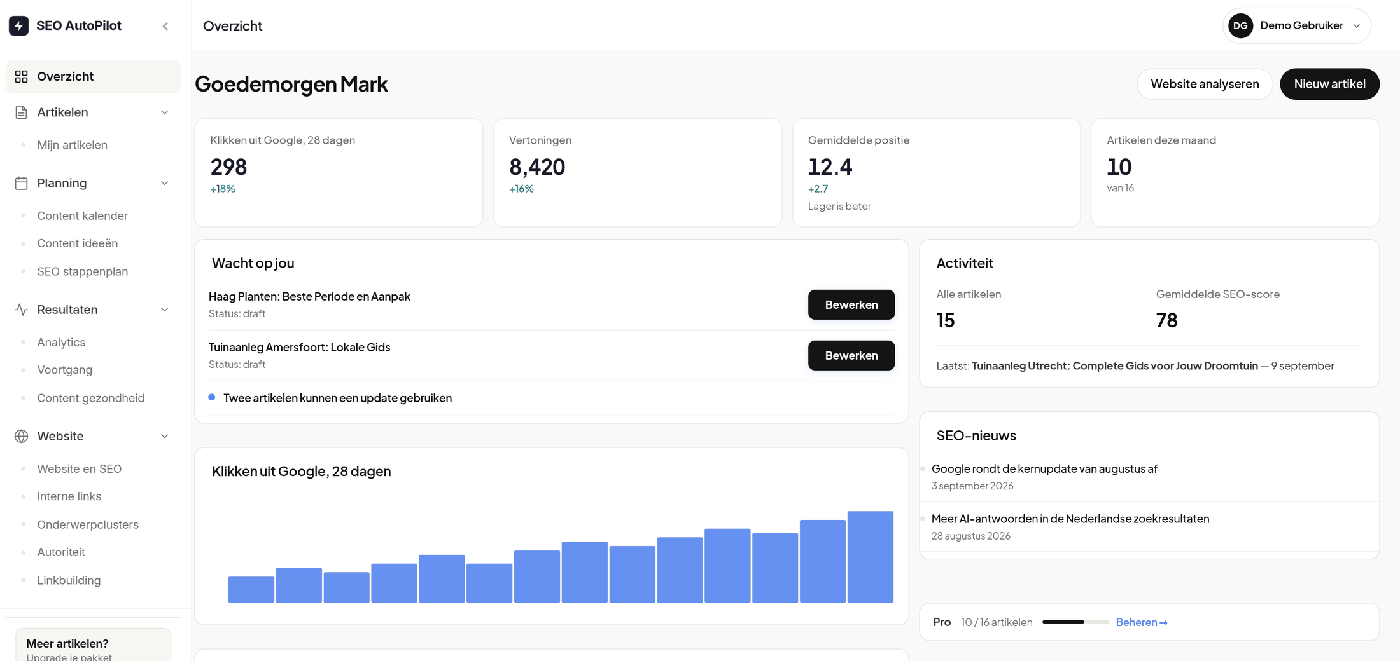Click Gemiddelde SEO-score value 78
1400x661 pixels.
click(1167, 320)
